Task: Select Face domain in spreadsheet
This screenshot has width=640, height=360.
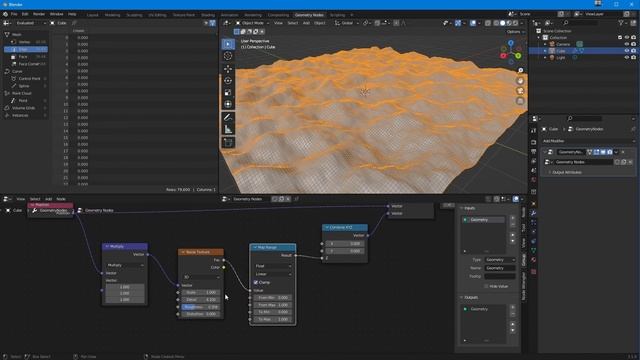Action: 26,57
